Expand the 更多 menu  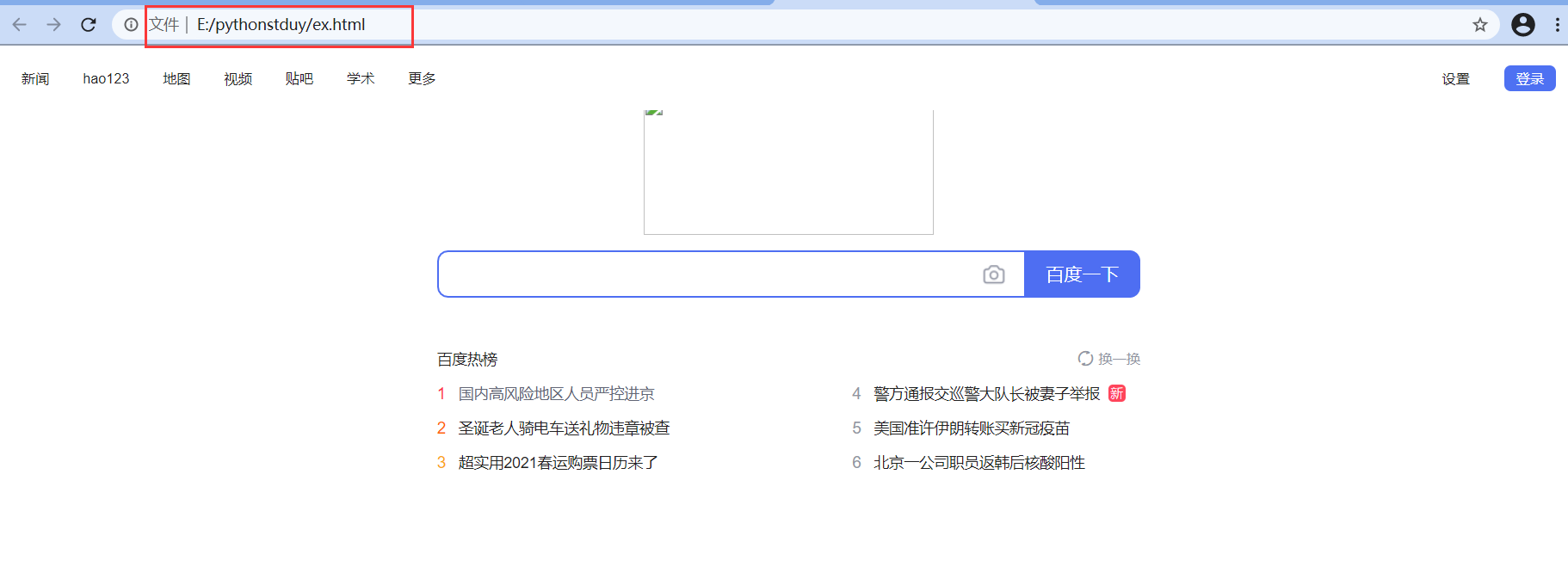coord(422,78)
